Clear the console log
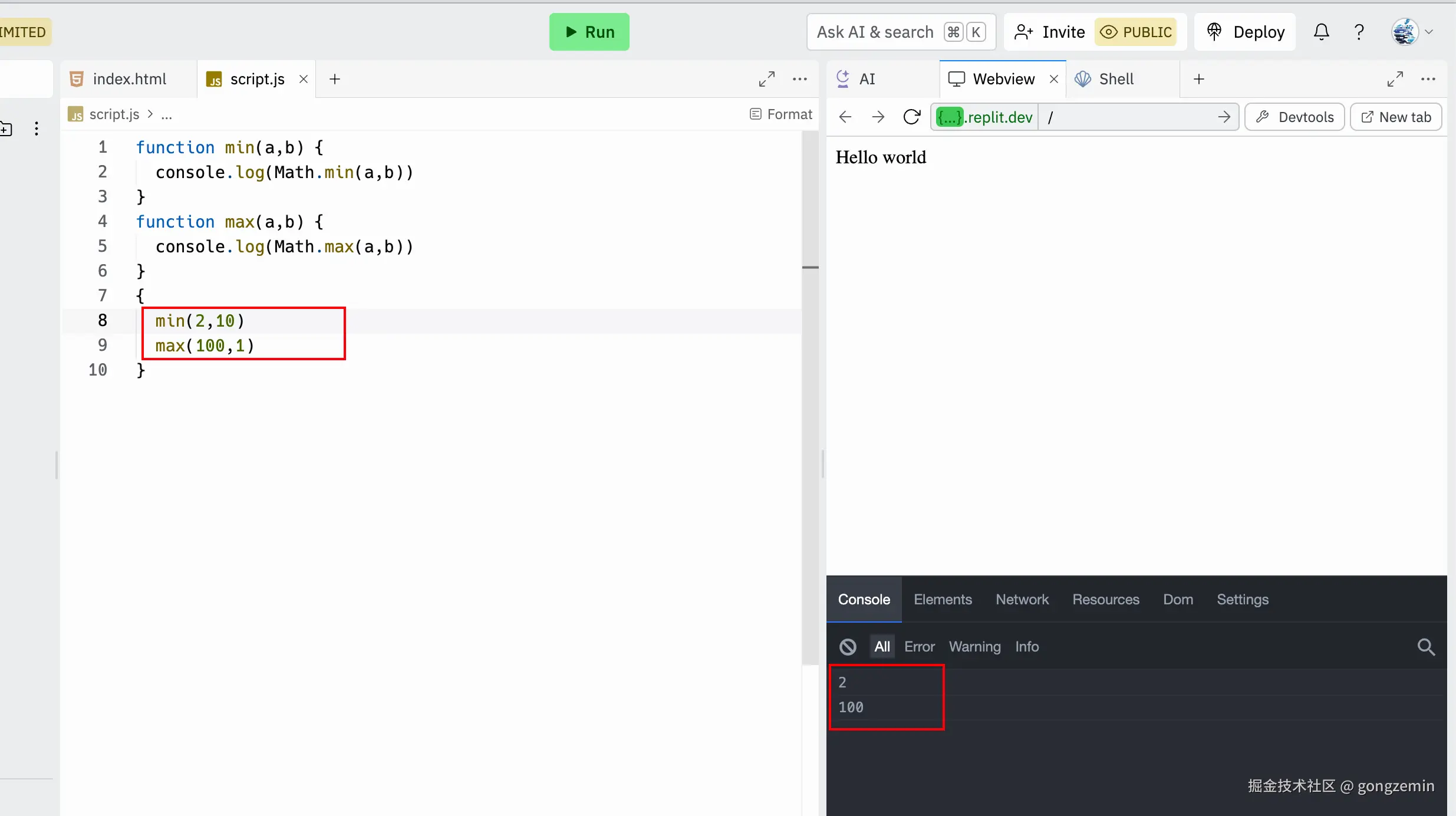 [848, 647]
